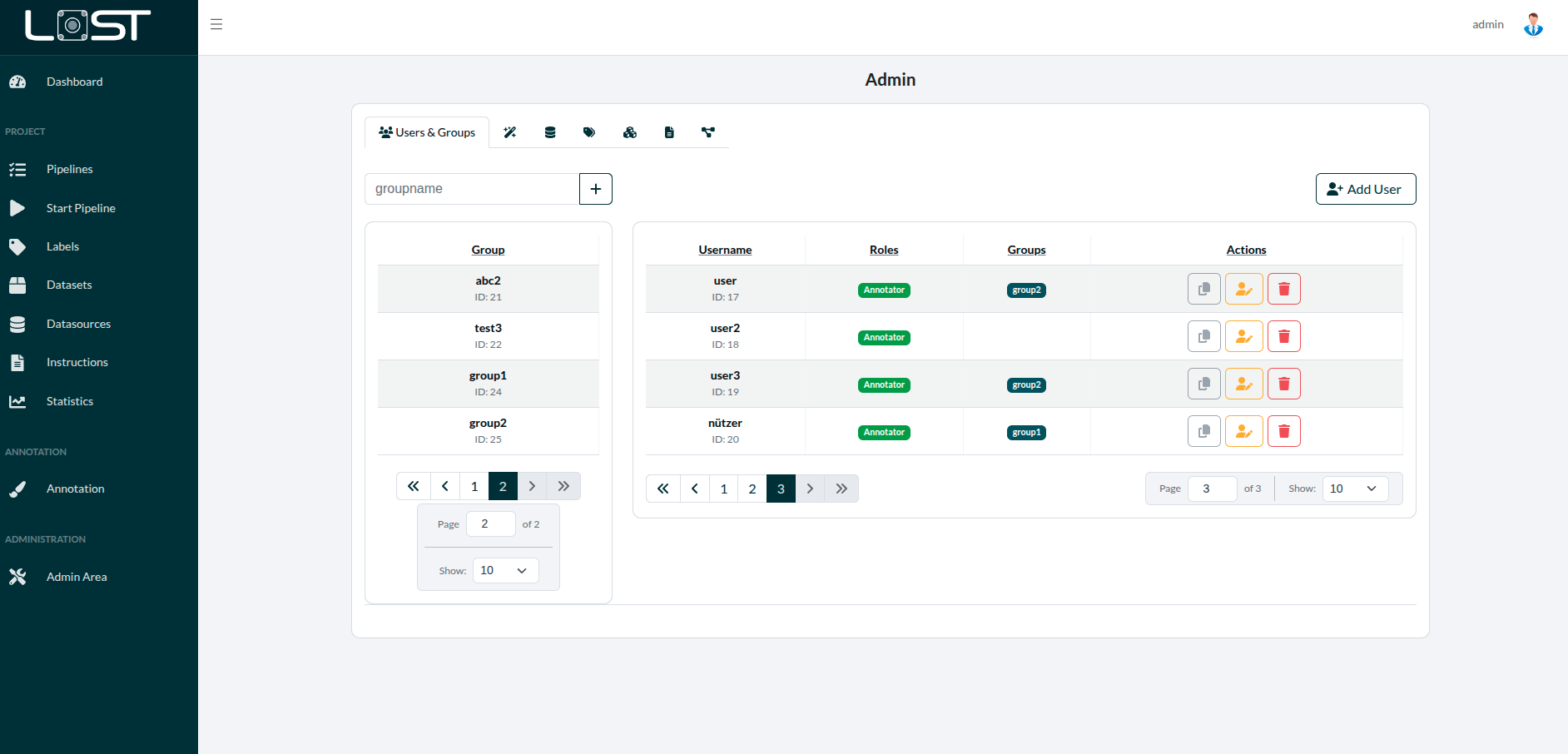Click the copy icon for user3

tap(1203, 384)
